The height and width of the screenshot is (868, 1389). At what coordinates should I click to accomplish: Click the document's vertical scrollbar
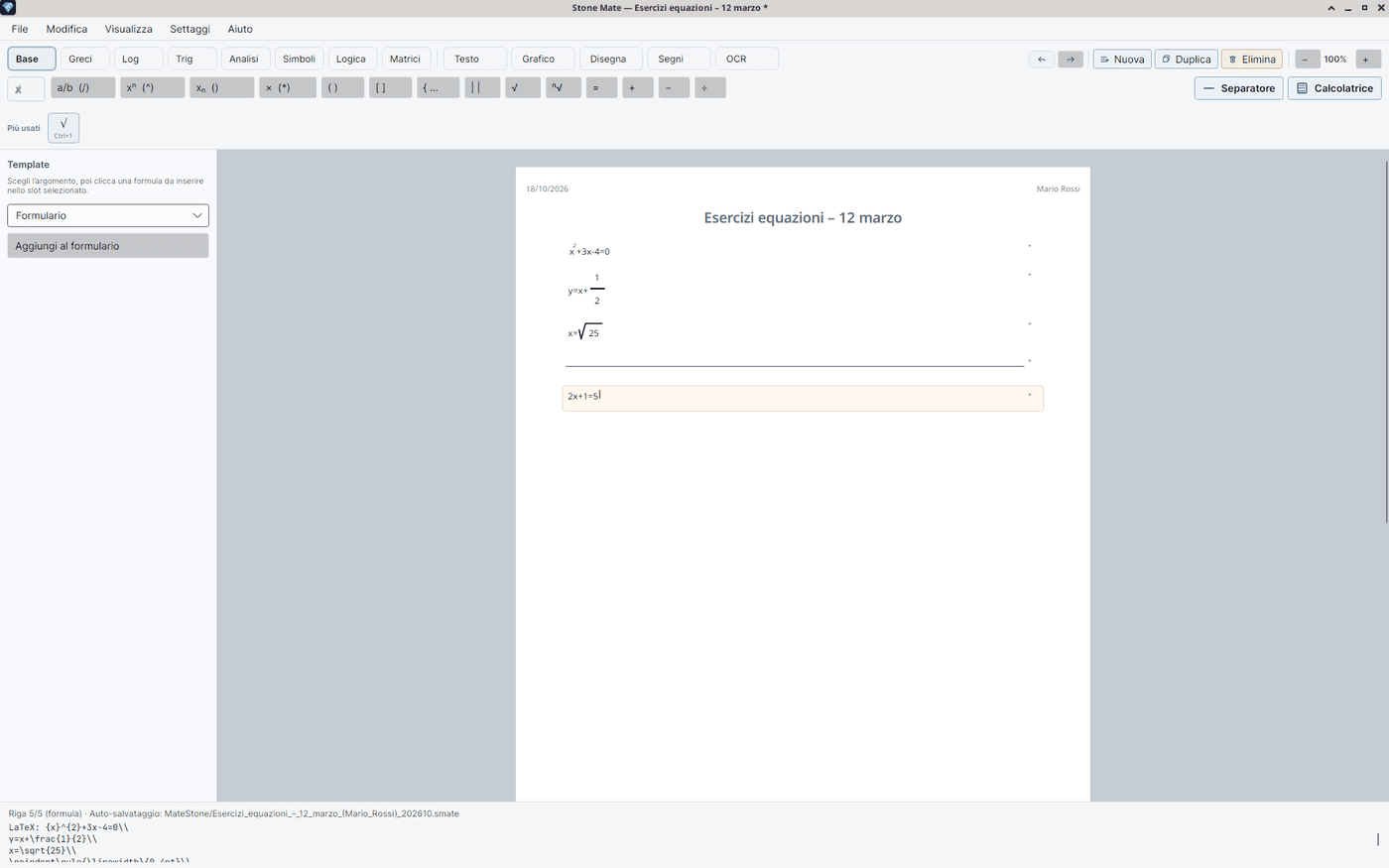tap(1387, 341)
